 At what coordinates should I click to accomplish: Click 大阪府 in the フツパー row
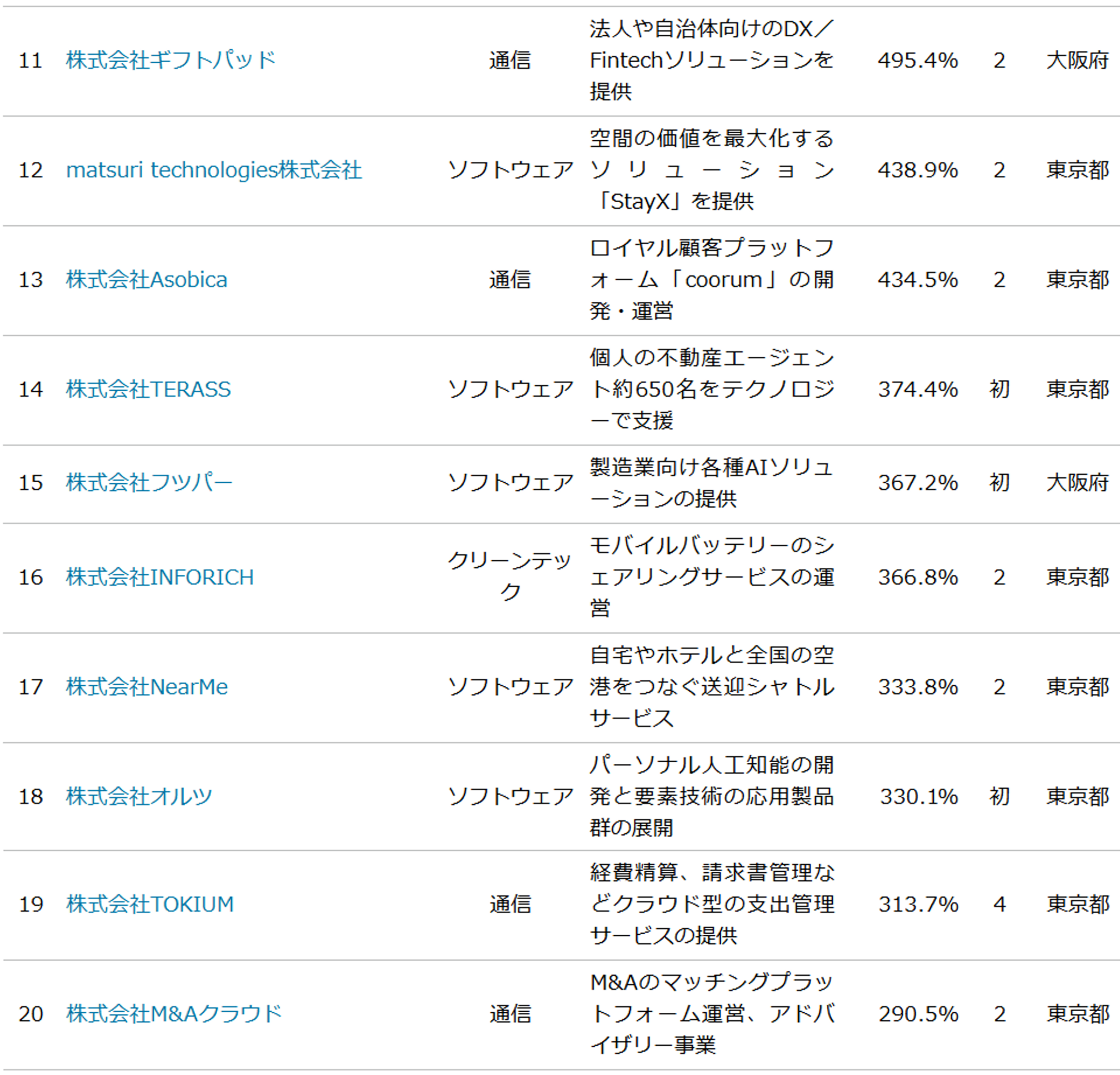(1077, 483)
